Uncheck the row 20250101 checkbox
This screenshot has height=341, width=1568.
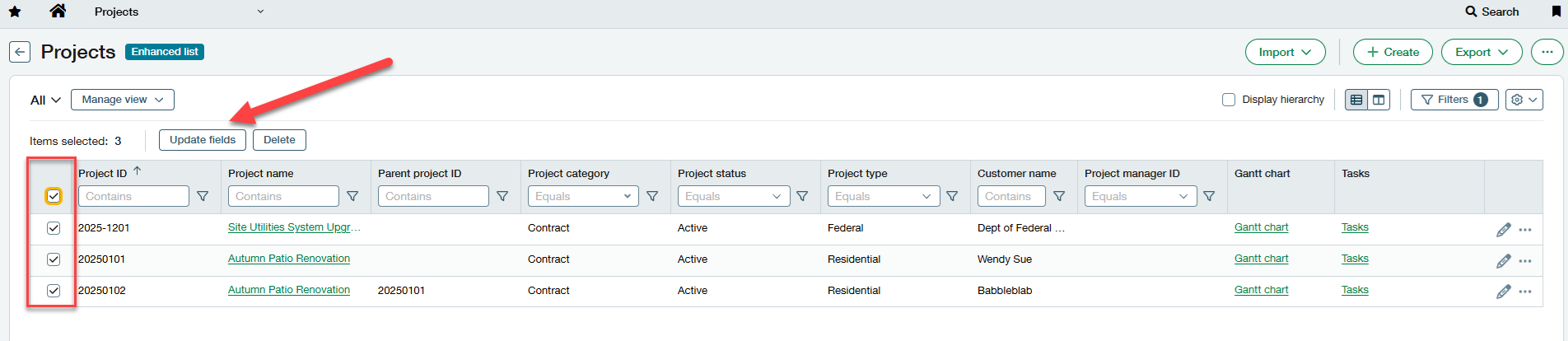coord(54,259)
